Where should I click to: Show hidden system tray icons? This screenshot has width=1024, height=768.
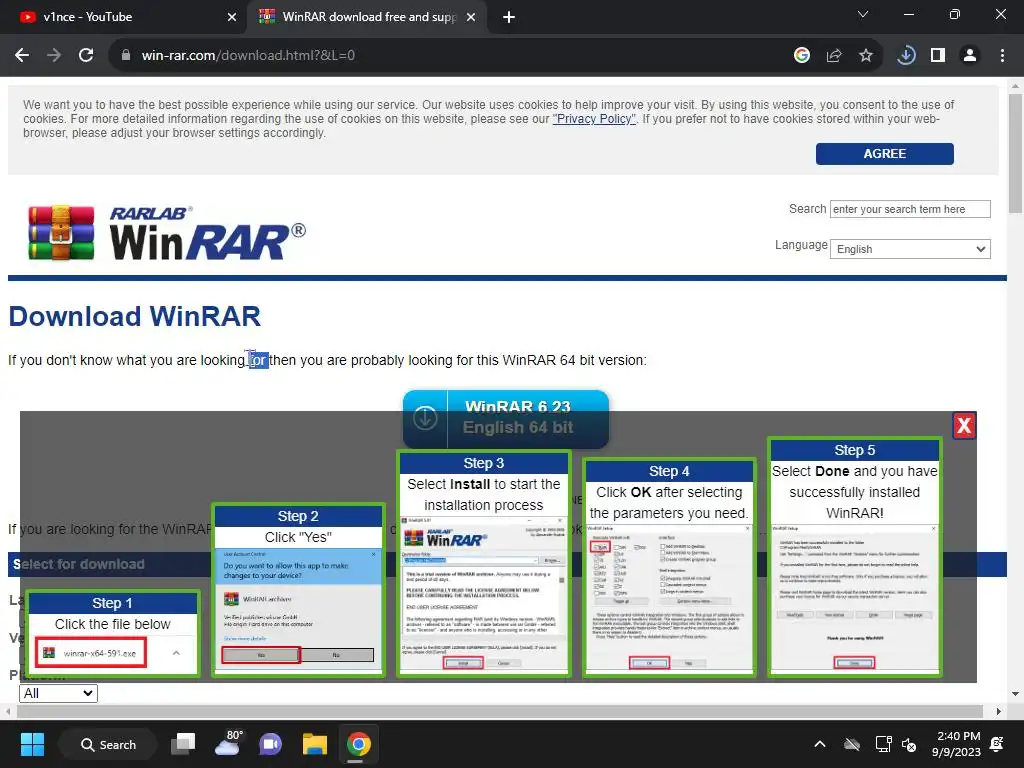coord(820,744)
